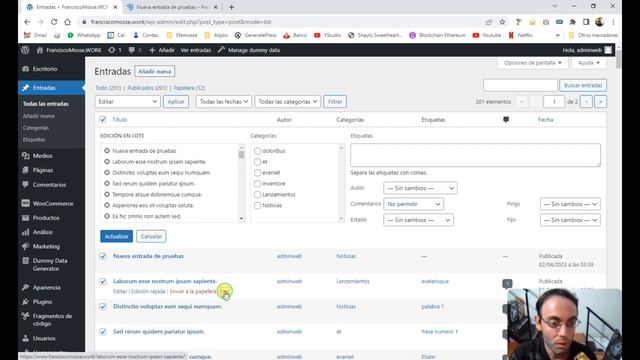Go to Escritorio dashboard in sidebar
This screenshot has width=640, height=360.
pyautogui.click(x=45, y=69)
